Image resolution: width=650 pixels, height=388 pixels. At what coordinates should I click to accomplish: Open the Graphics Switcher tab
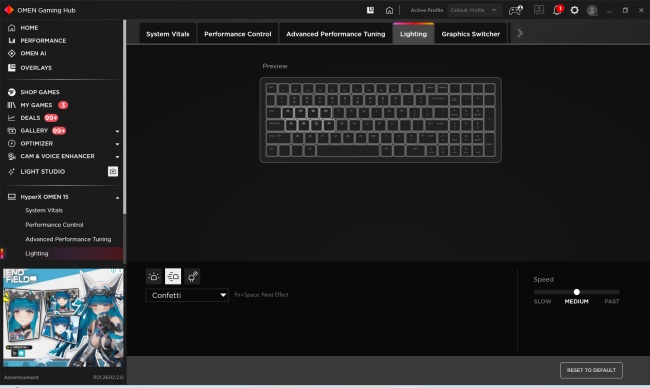[x=471, y=34]
